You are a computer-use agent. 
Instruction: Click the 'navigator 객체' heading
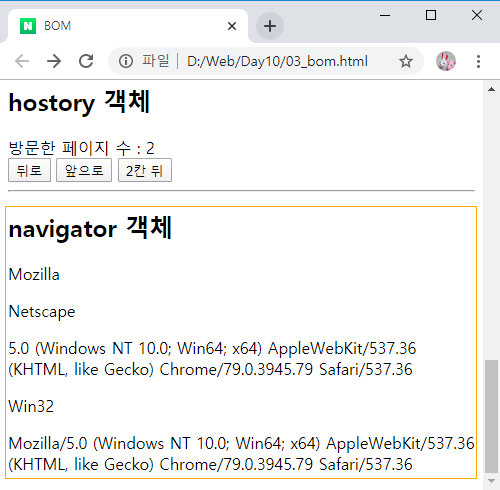click(90, 229)
